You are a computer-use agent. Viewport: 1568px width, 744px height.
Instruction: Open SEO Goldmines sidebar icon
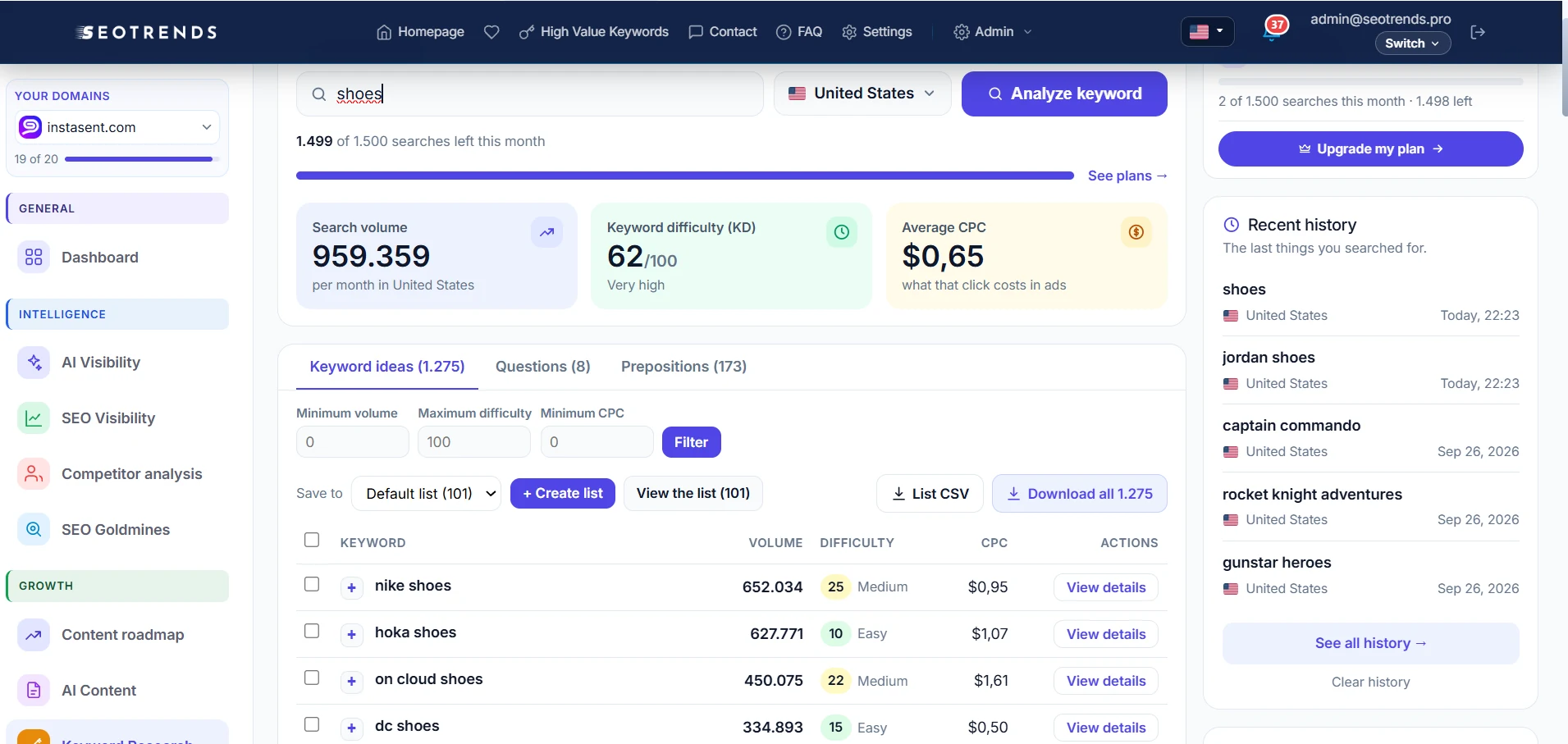pyautogui.click(x=34, y=530)
